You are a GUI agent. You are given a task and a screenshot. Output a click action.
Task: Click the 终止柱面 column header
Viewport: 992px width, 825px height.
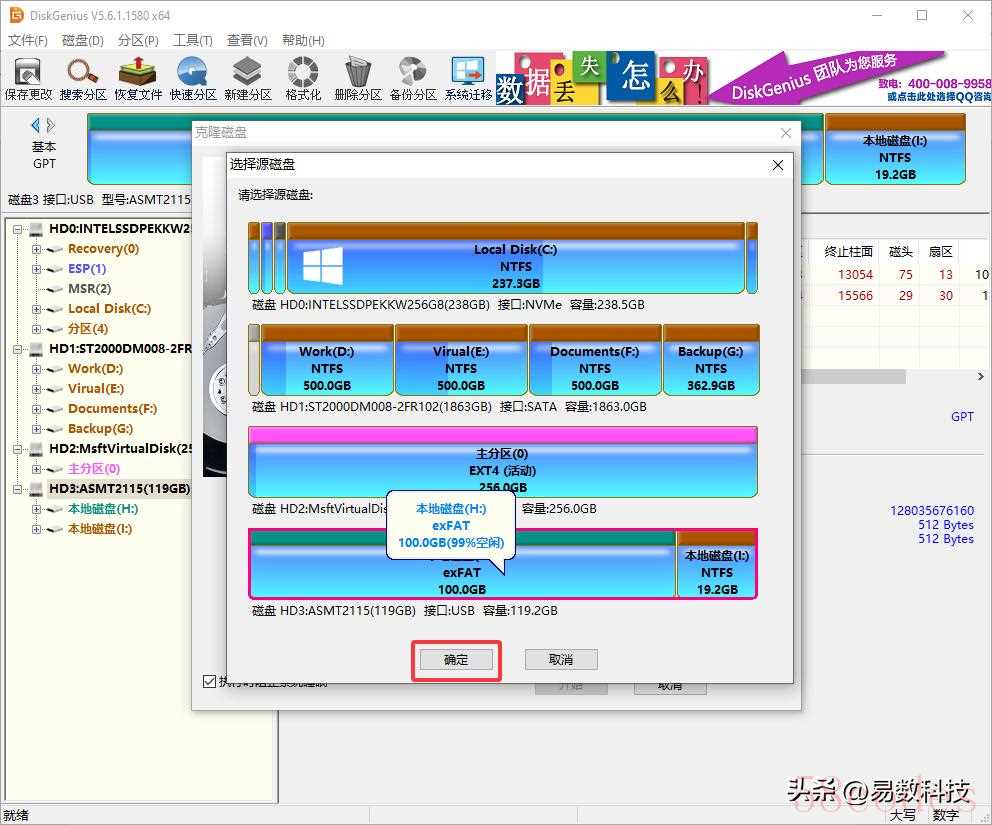848,252
